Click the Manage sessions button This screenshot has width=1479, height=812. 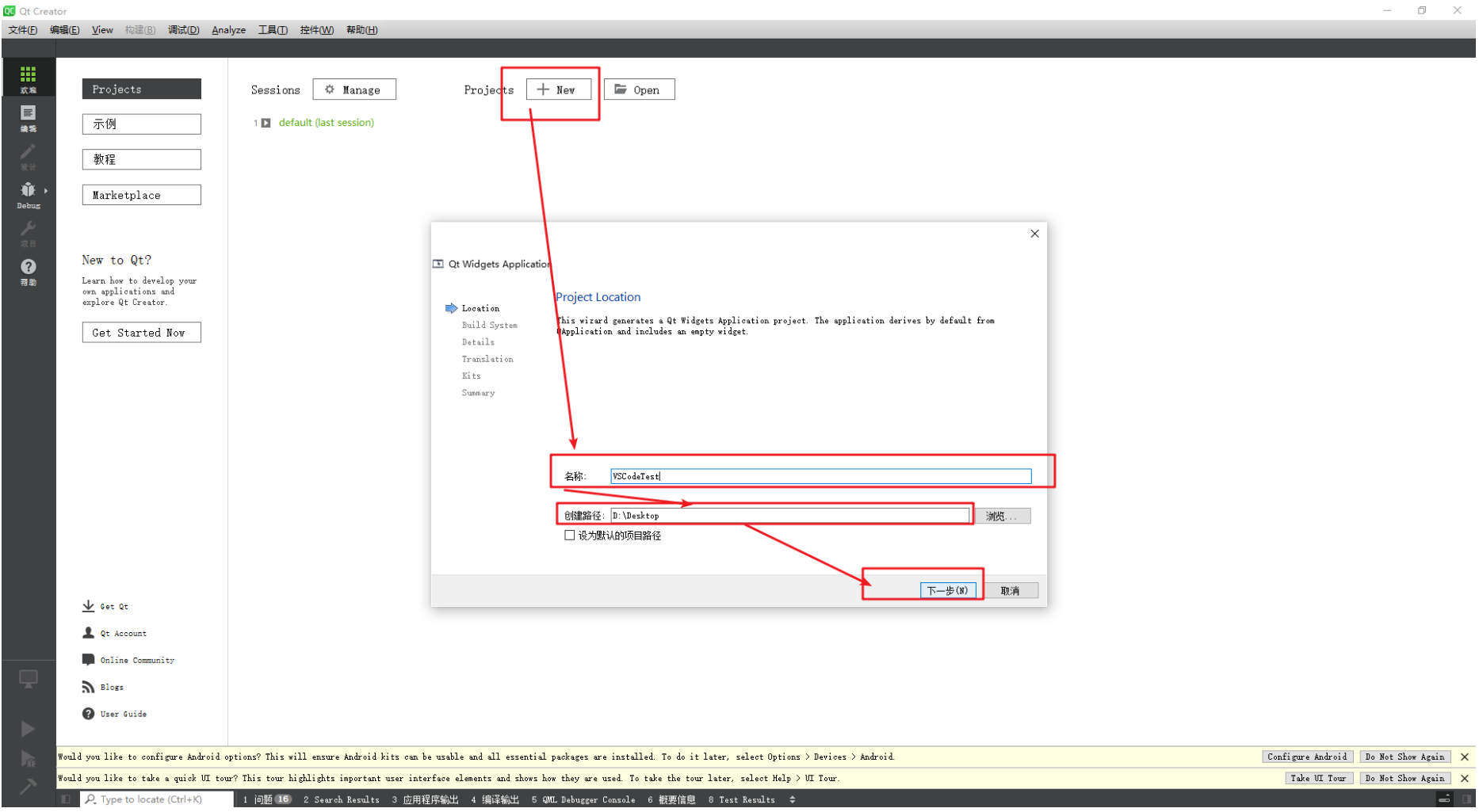(x=354, y=90)
